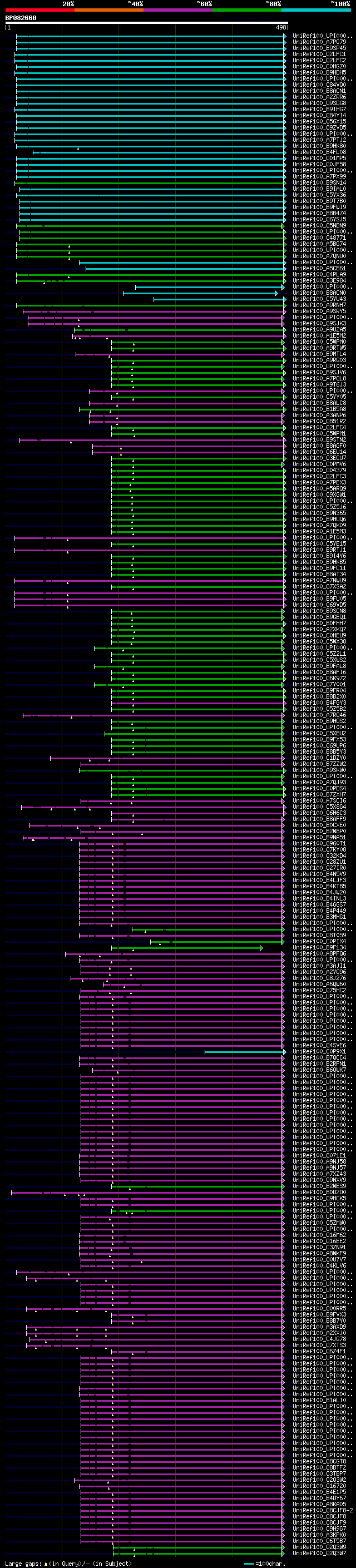Click label UniRef100_A2XKQ7
The image size is (356, 1568).
(319, 630)
